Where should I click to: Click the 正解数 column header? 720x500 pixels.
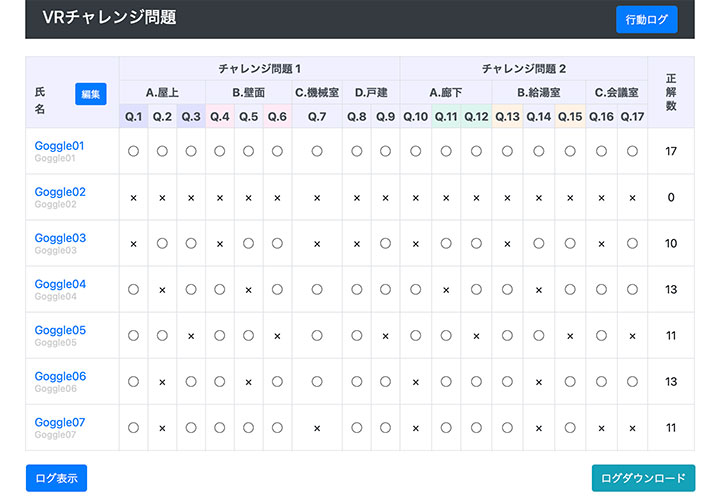[x=671, y=92]
